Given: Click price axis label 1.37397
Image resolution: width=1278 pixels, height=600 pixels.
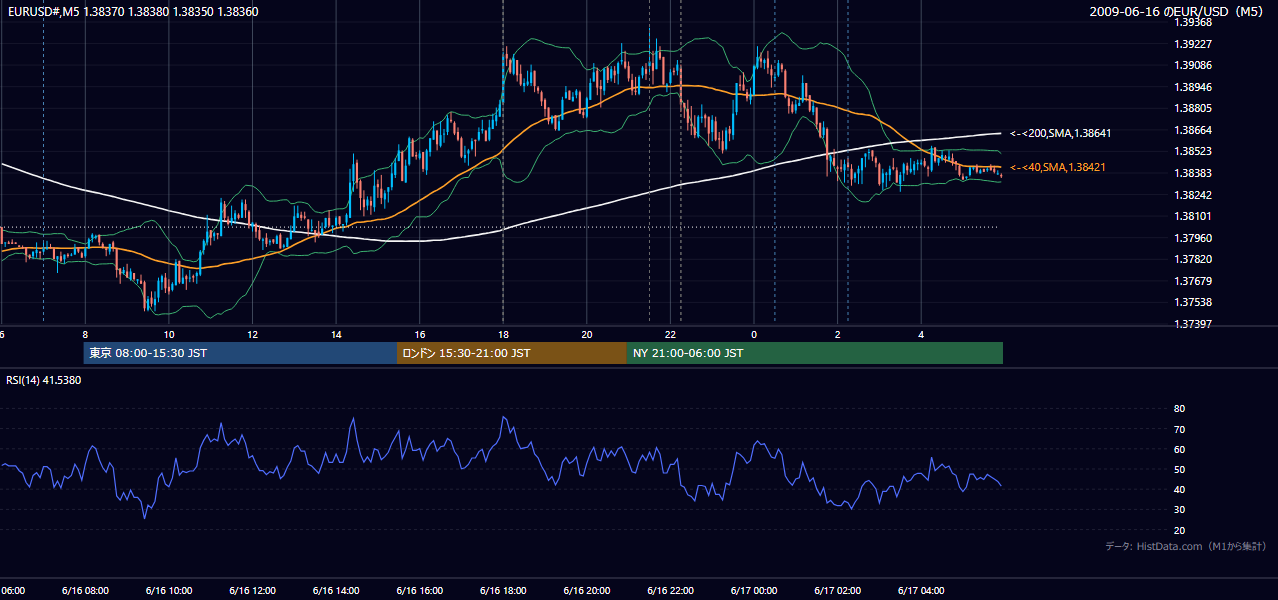Looking at the screenshot, I should point(1194,324).
